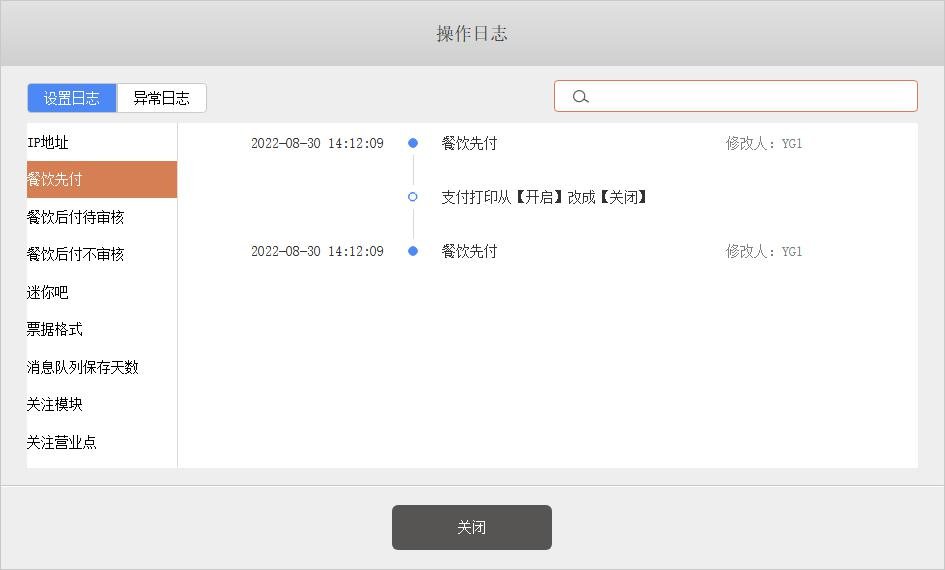Select IP地址 in the category list
This screenshot has width=945, height=570.
click(48, 143)
